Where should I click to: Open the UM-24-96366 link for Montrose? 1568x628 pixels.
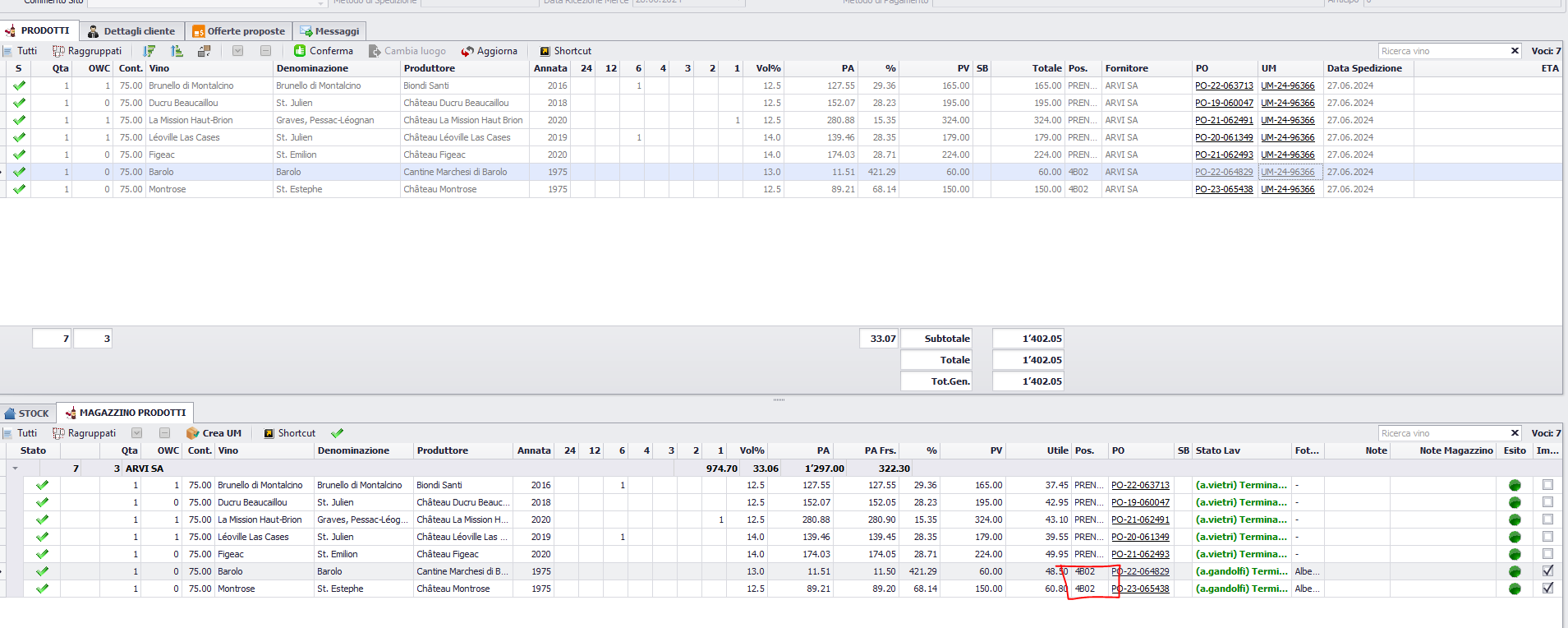pyautogui.click(x=1287, y=189)
